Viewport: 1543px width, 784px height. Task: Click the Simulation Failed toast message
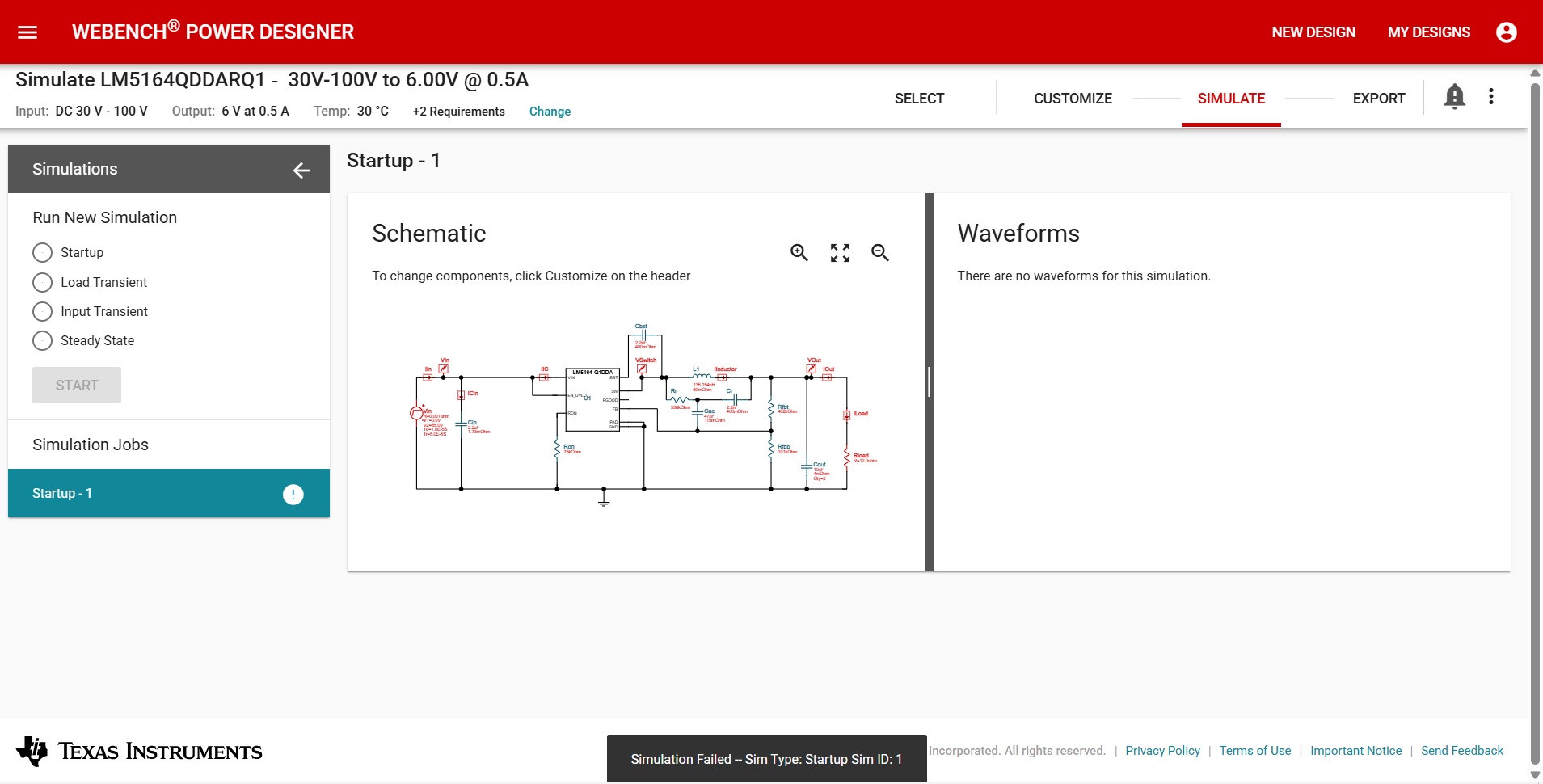766,759
